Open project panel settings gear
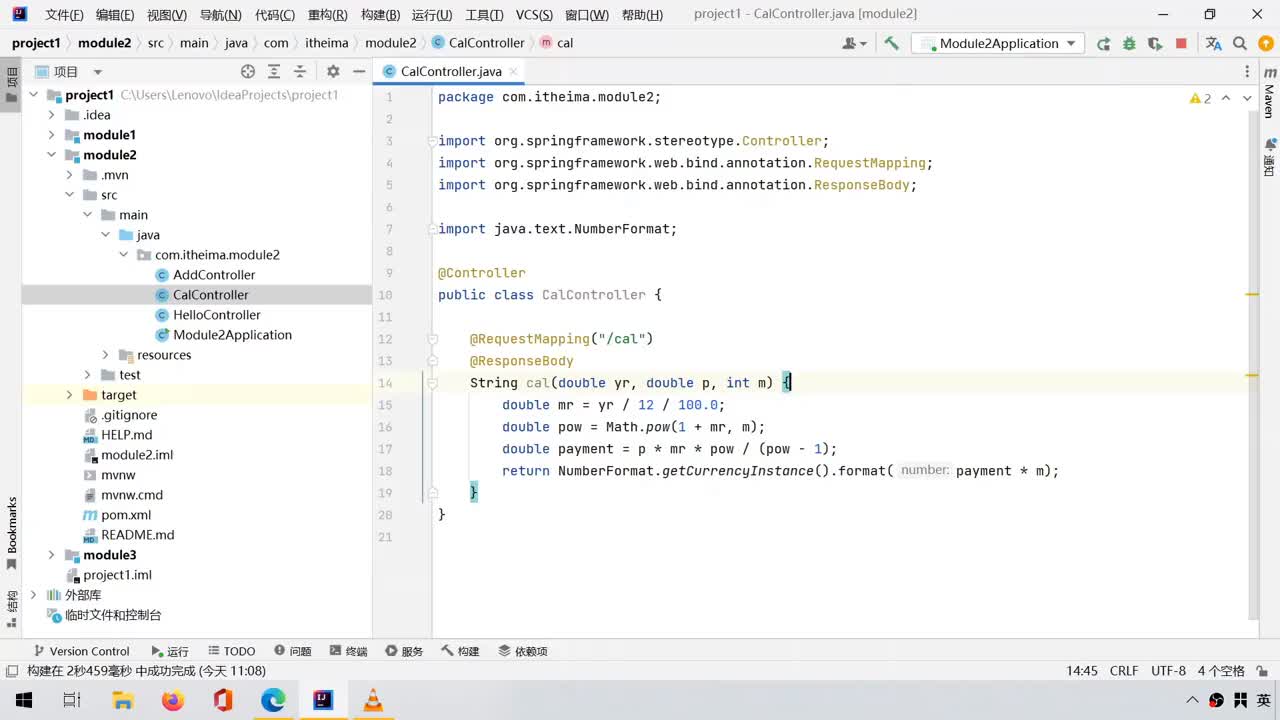 click(x=333, y=71)
